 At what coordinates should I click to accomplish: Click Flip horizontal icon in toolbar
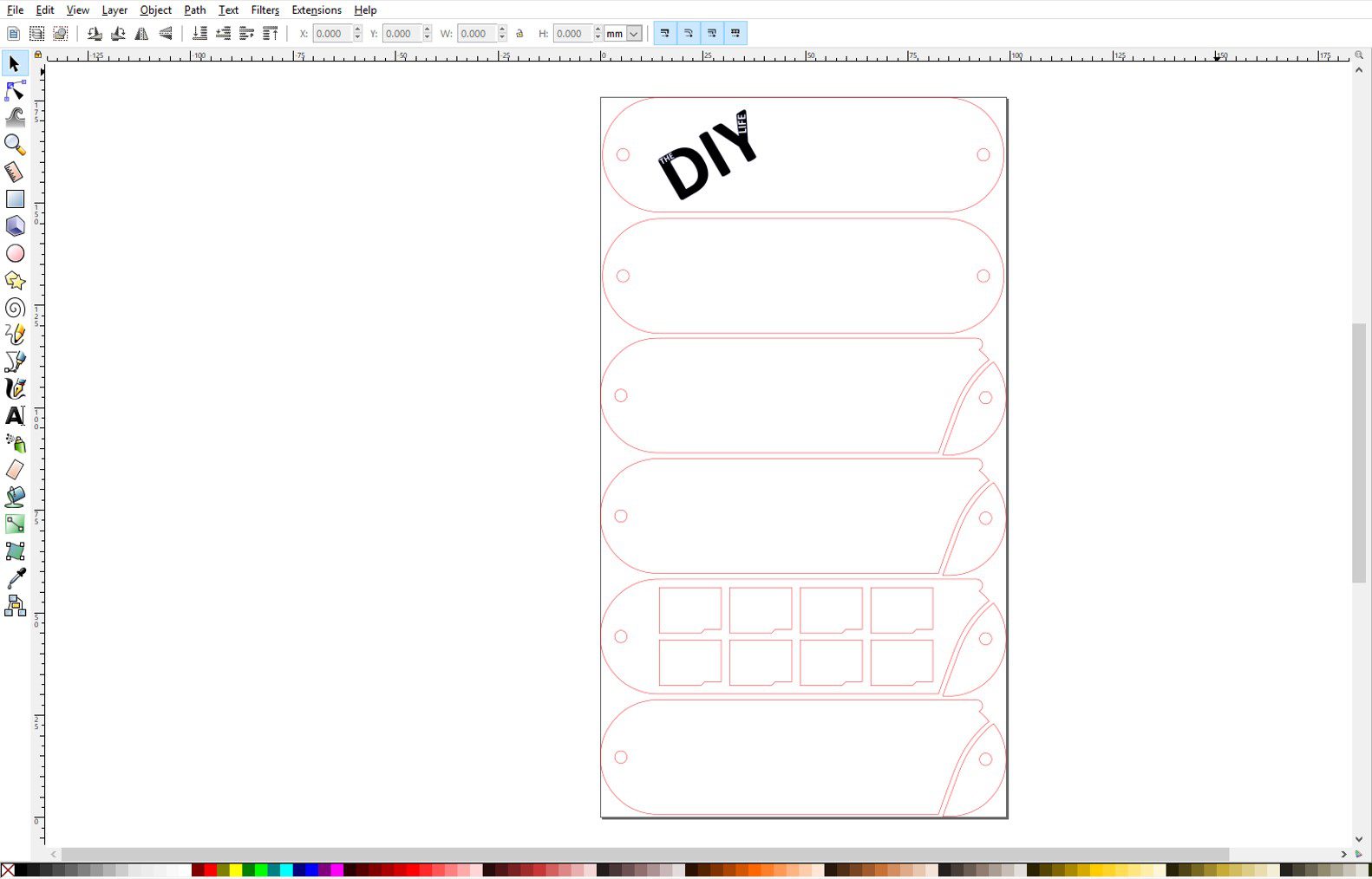point(141,34)
